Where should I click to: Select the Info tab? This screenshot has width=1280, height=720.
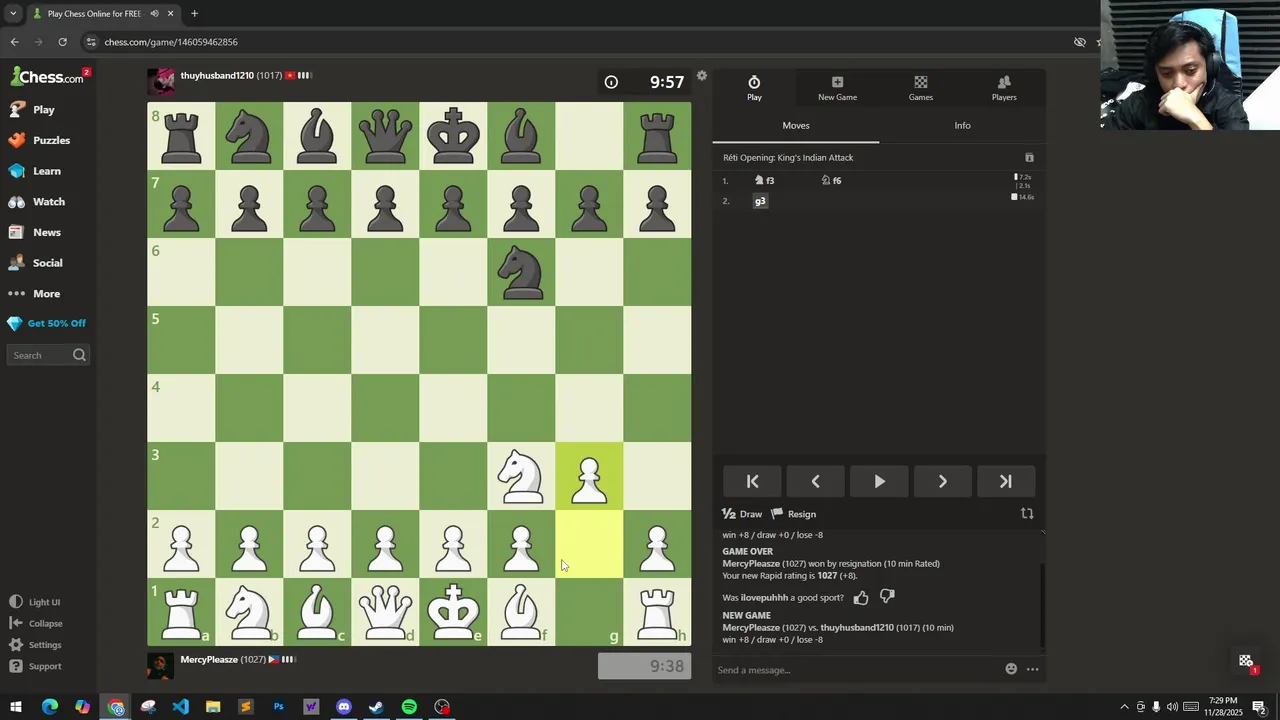962,125
